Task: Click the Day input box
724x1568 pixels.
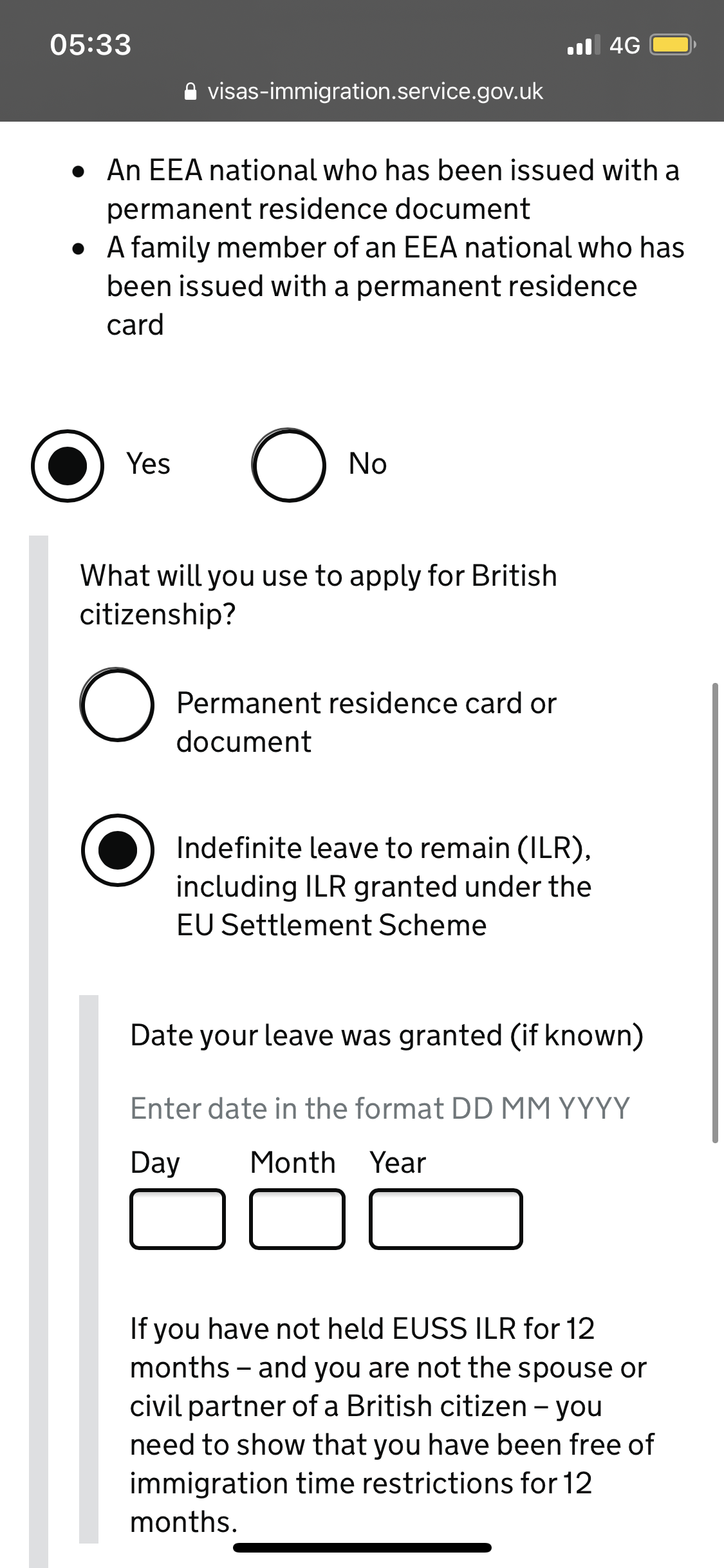Action: click(178, 1218)
